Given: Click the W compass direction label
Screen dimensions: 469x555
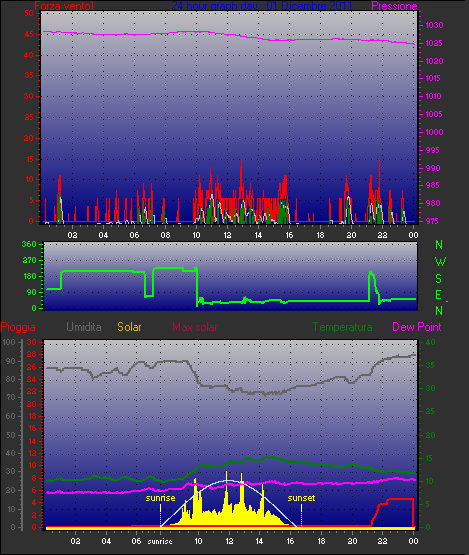Looking at the screenshot, I should (x=440, y=262).
